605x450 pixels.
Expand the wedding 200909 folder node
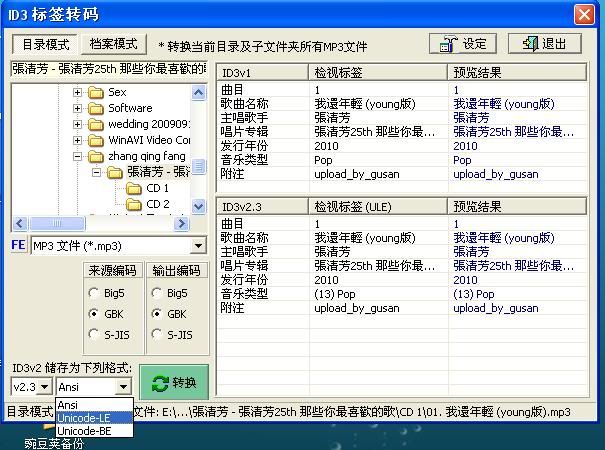(77, 125)
